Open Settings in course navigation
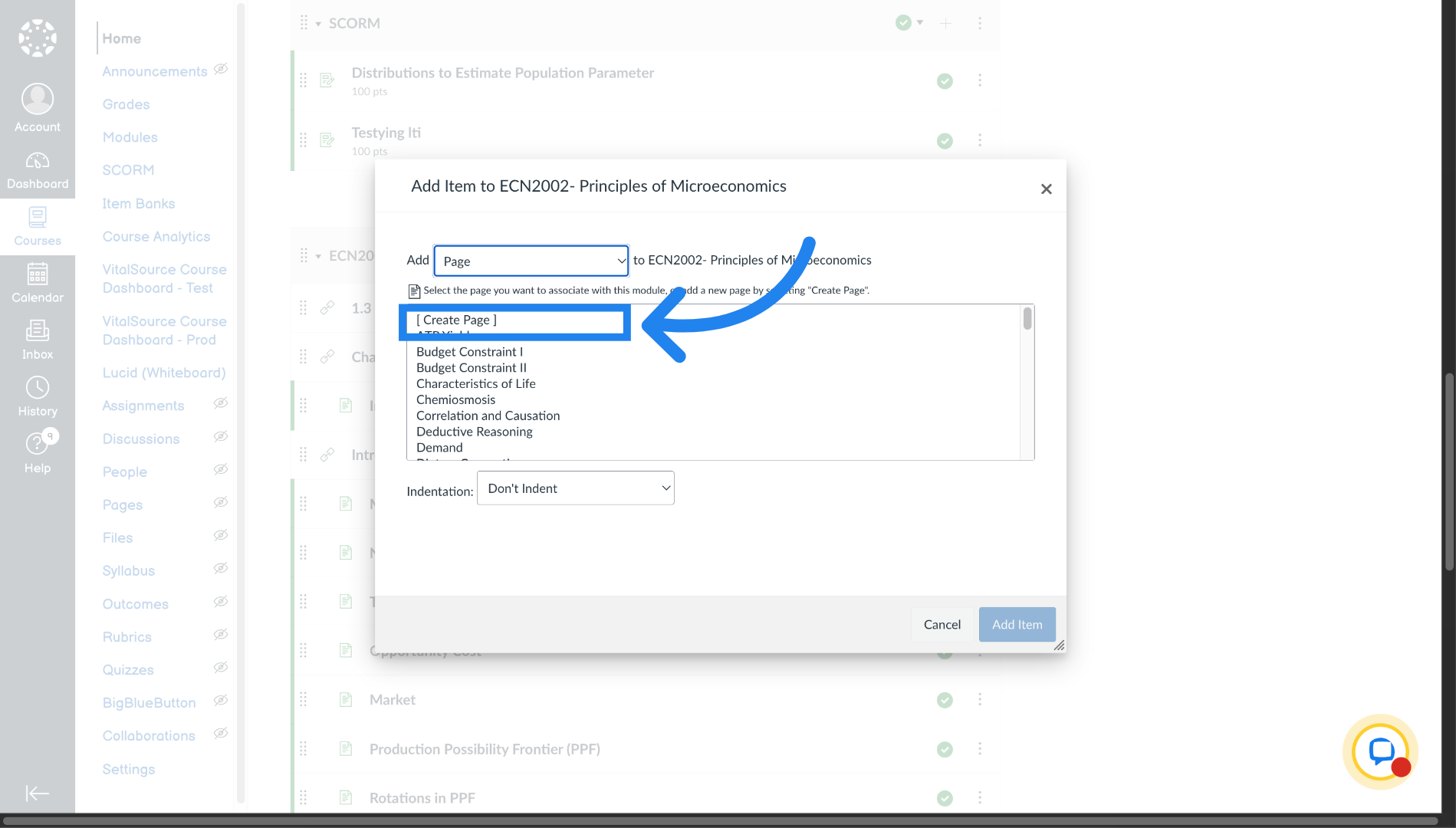This screenshot has height=828, width=1456. pyautogui.click(x=129, y=769)
